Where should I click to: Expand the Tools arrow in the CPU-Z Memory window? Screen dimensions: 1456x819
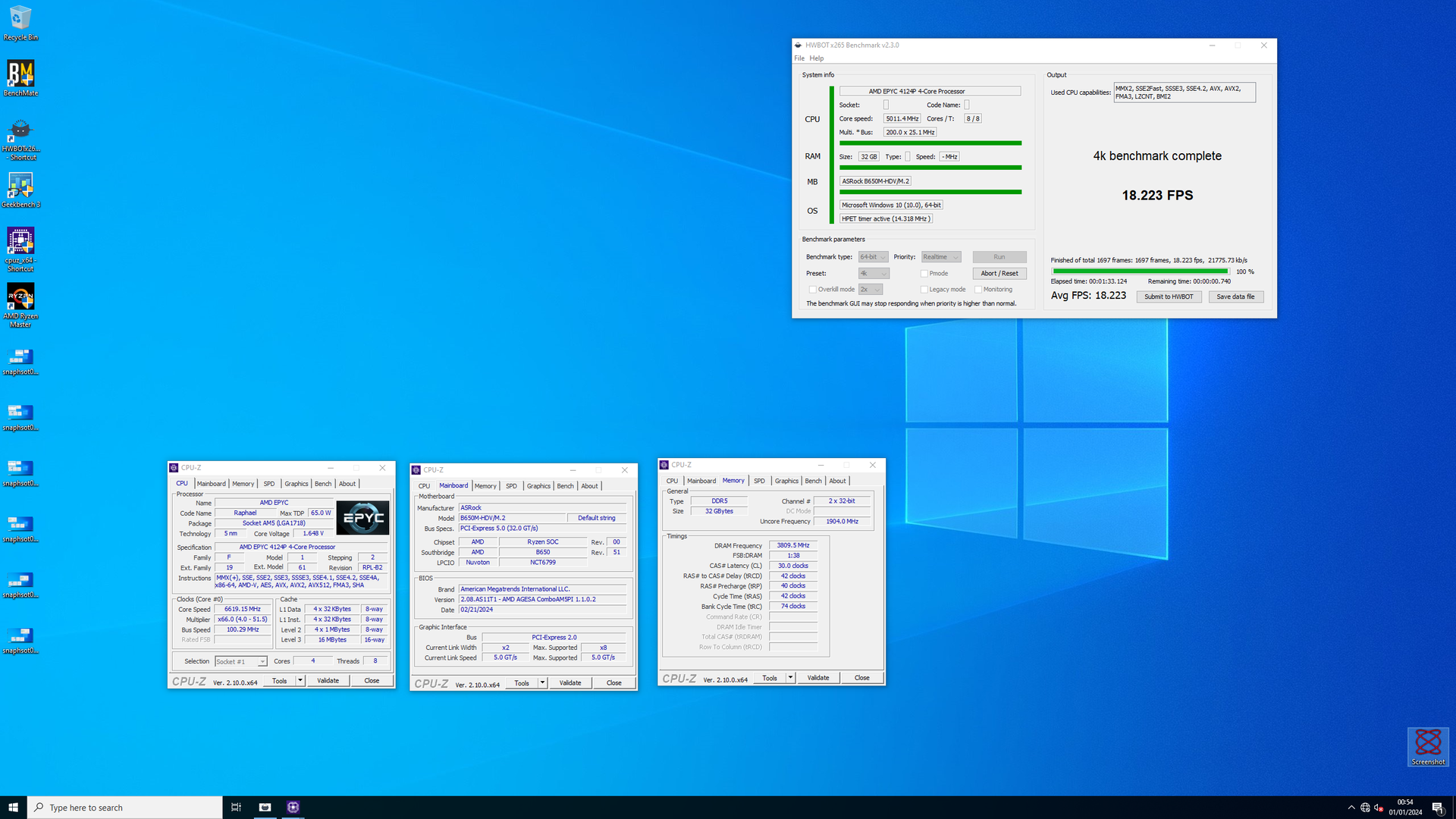pyautogui.click(x=790, y=678)
